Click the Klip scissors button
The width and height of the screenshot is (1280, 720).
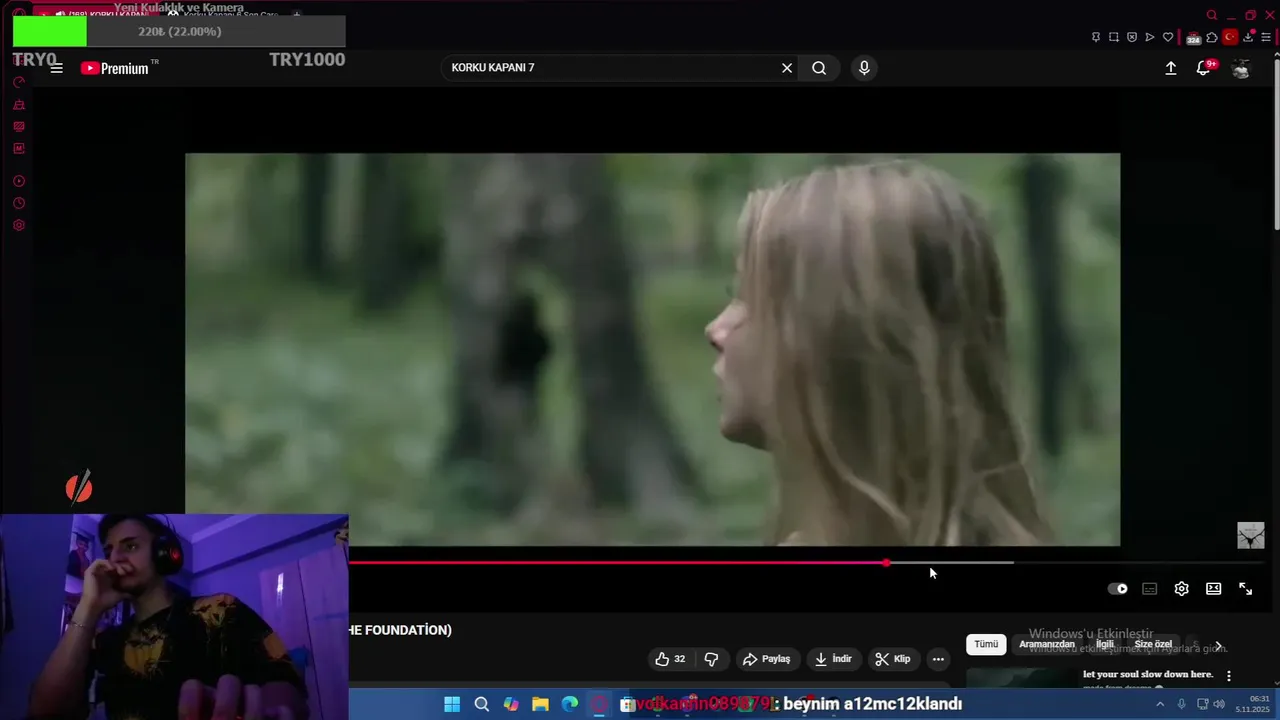pyautogui.click(x=892, y=659)
